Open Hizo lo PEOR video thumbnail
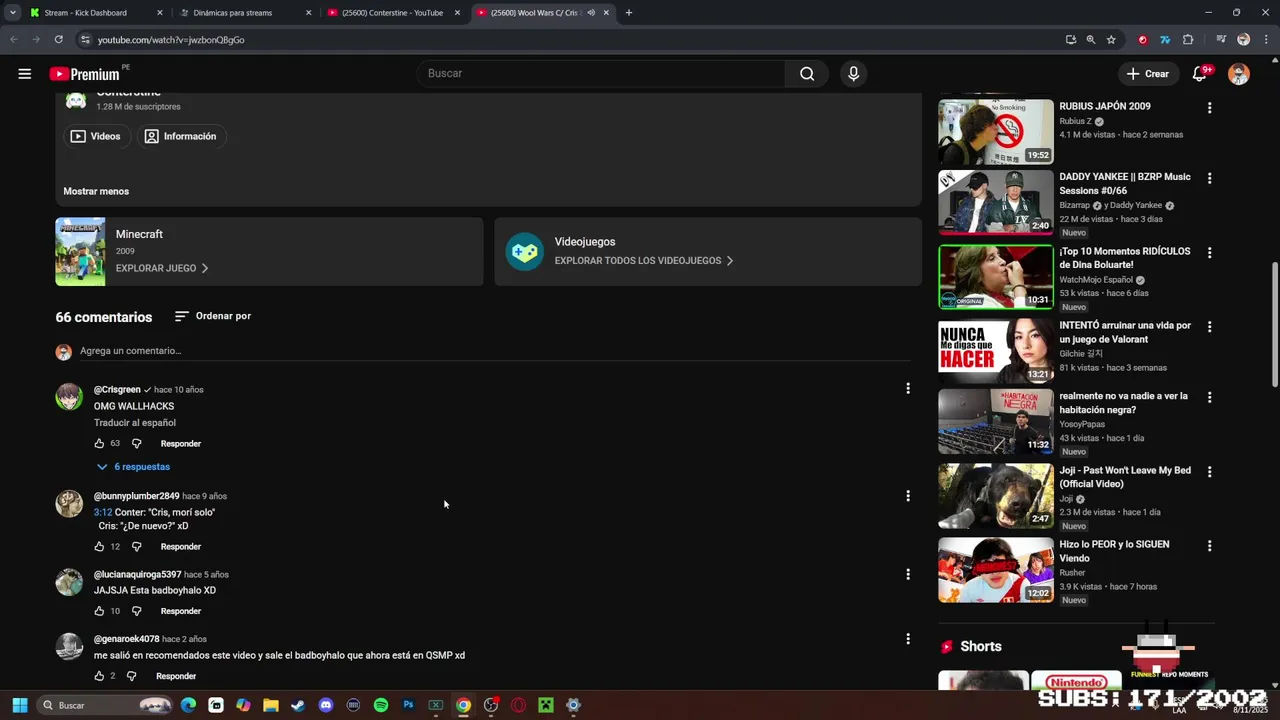The image size is (1280, 720). (x=996, y=570)
